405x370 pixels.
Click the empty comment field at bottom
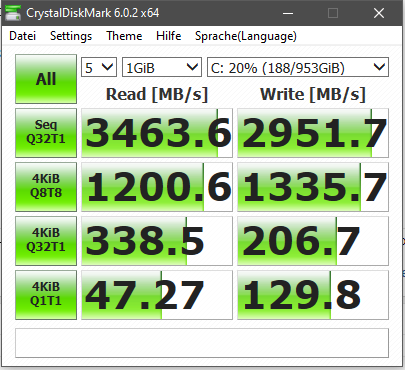(202, 343)
